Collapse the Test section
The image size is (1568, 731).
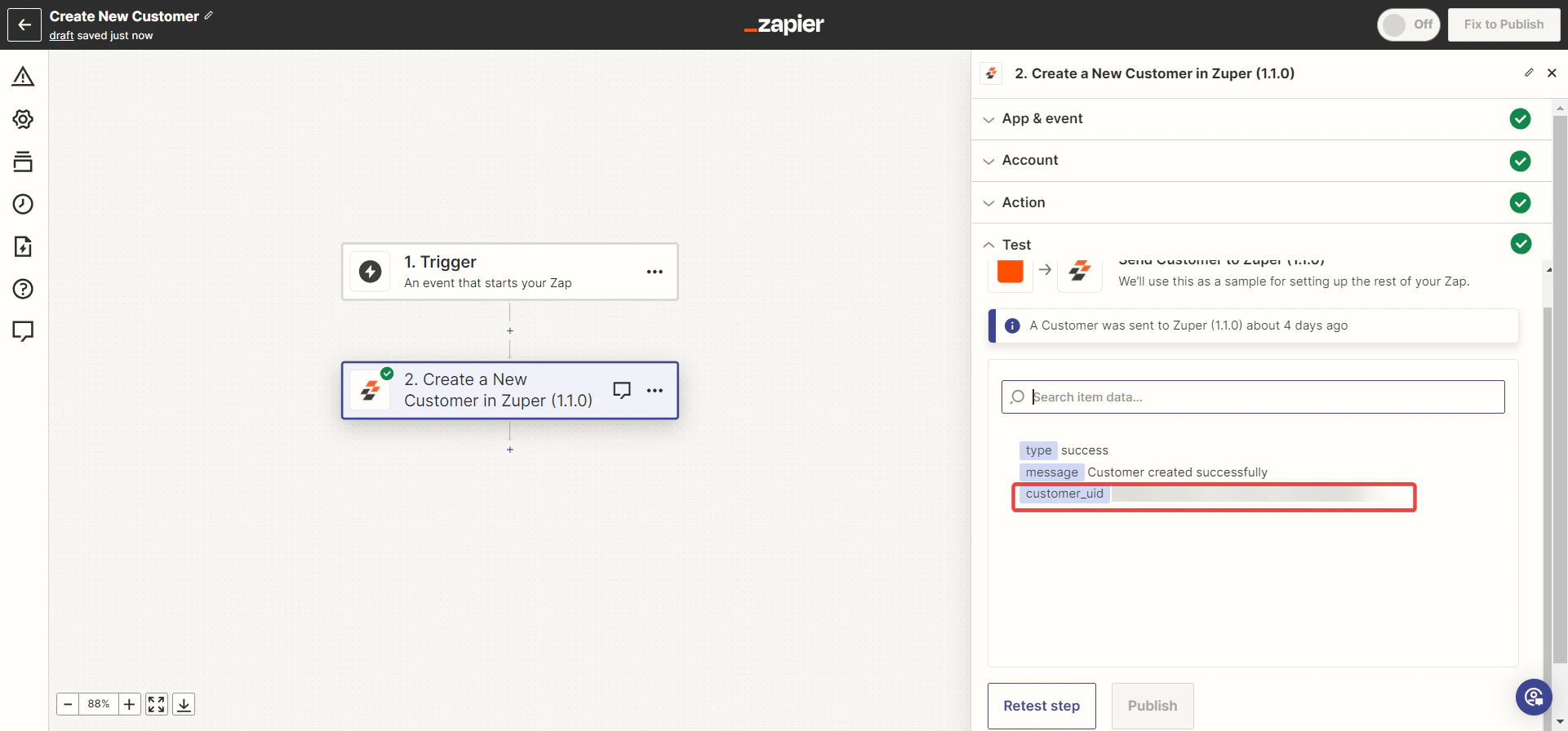click(1262, 244)
